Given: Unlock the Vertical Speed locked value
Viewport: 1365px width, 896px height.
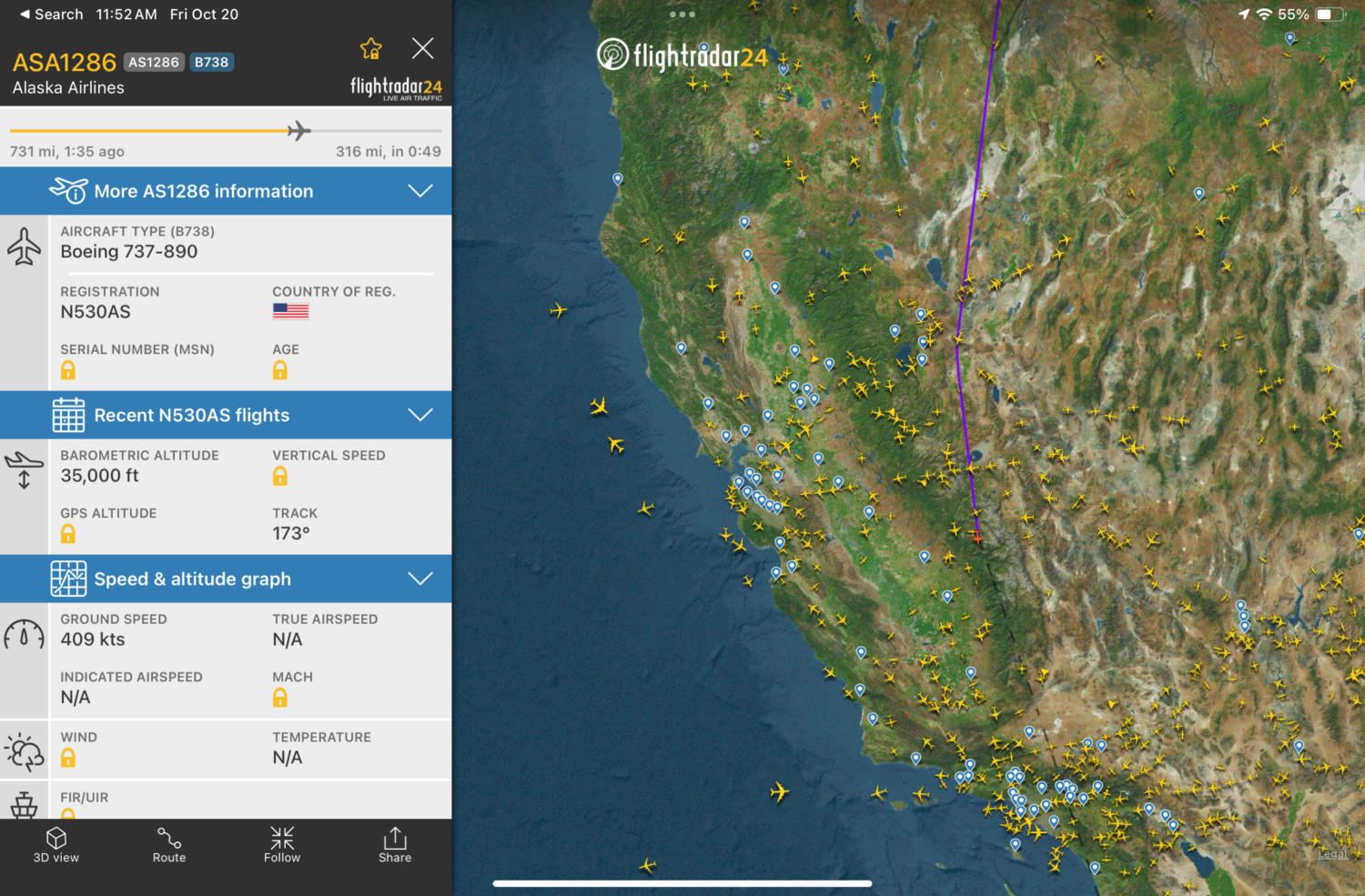Looking at the screenshot, I should click(279, 475).
